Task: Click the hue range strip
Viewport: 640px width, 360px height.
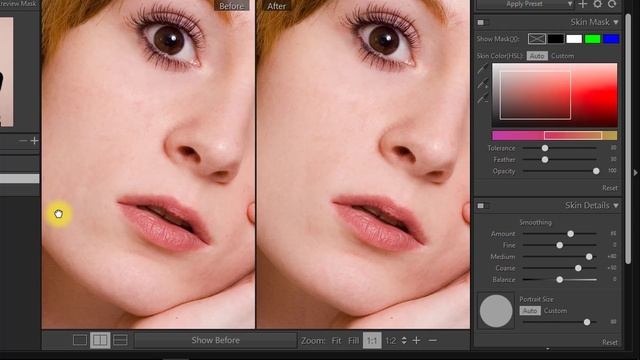Action: (x=555, y=136)
